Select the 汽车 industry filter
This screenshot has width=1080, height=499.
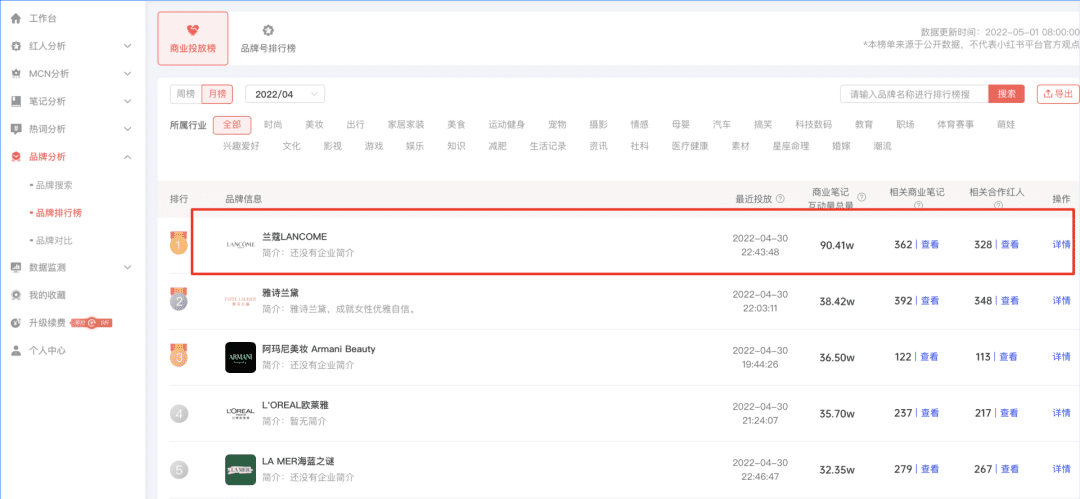coord(722,125)
